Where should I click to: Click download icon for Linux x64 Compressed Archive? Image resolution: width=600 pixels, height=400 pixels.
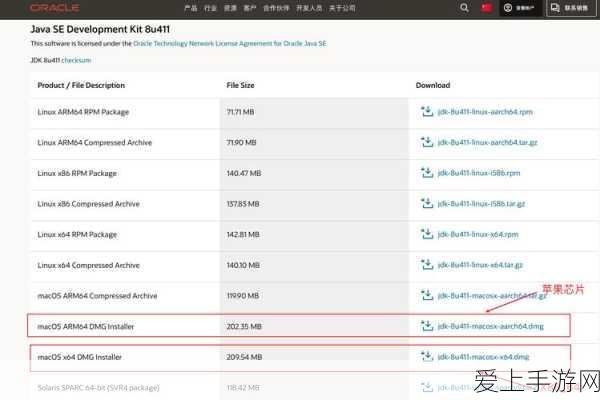[427, 265]
